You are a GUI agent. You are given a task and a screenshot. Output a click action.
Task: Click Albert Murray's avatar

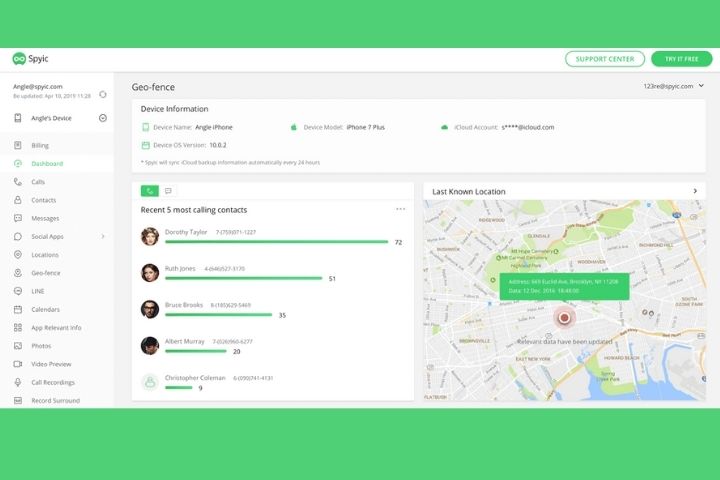click(150, 345)
